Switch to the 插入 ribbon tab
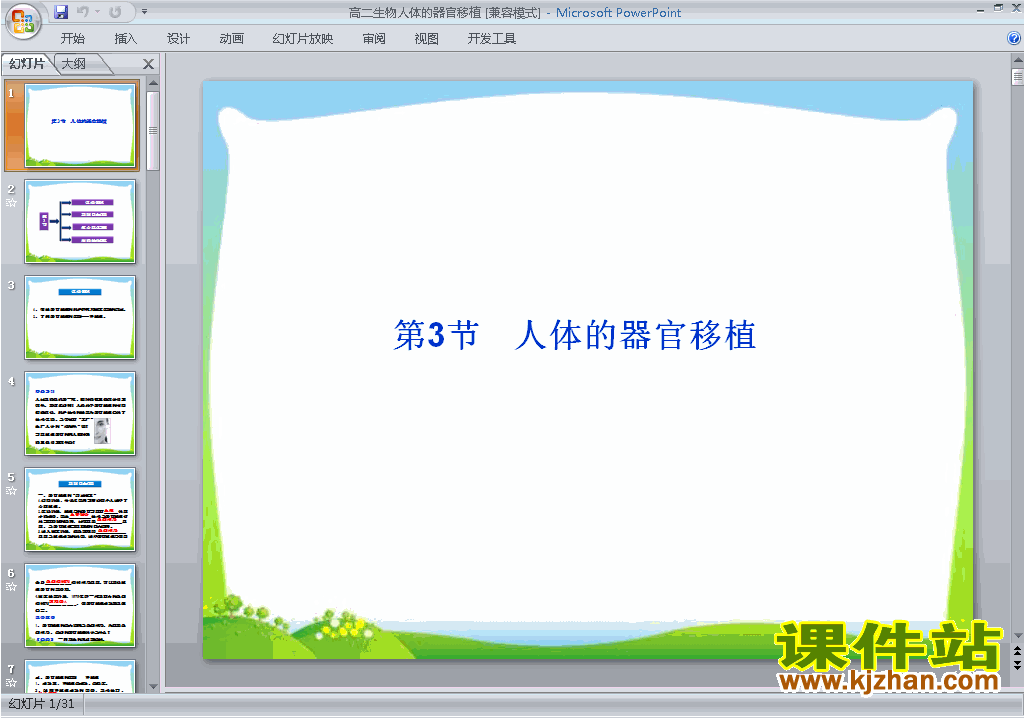 [x=125, y=39]
